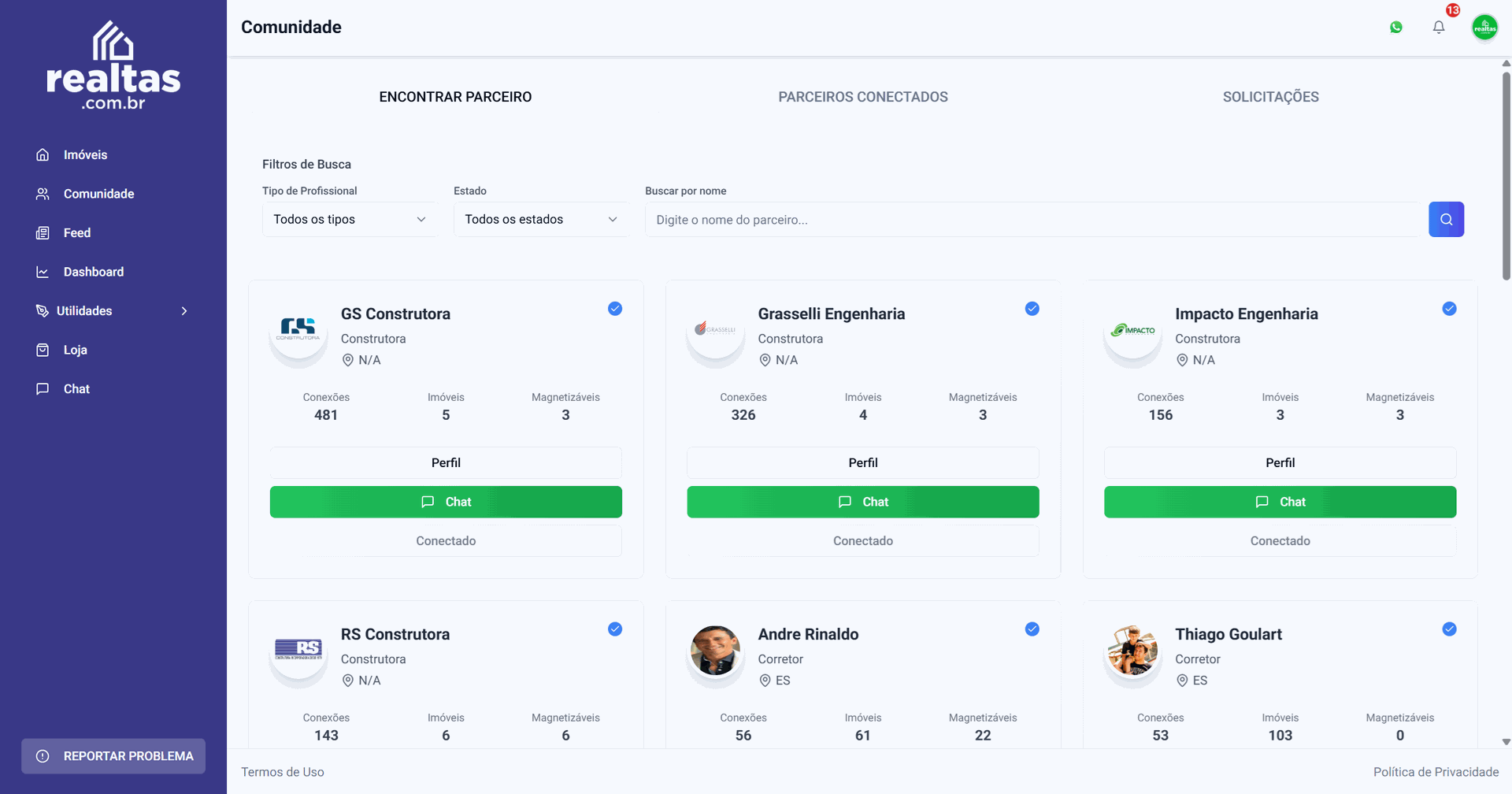Open Dashboard from the sidebar

[x=93, y=272]
